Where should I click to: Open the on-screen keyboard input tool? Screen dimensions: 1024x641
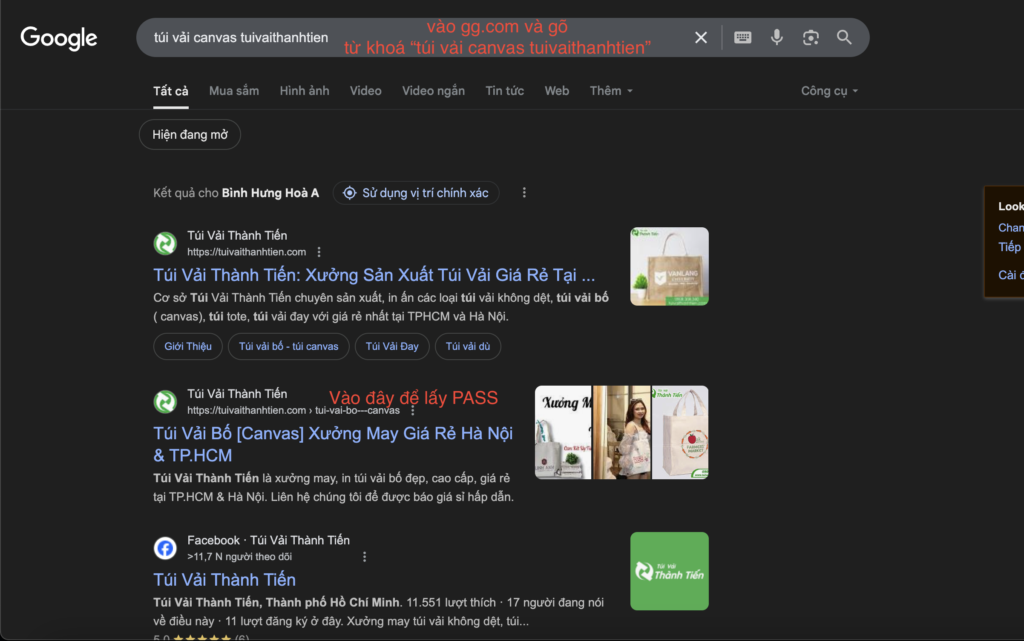743,38
